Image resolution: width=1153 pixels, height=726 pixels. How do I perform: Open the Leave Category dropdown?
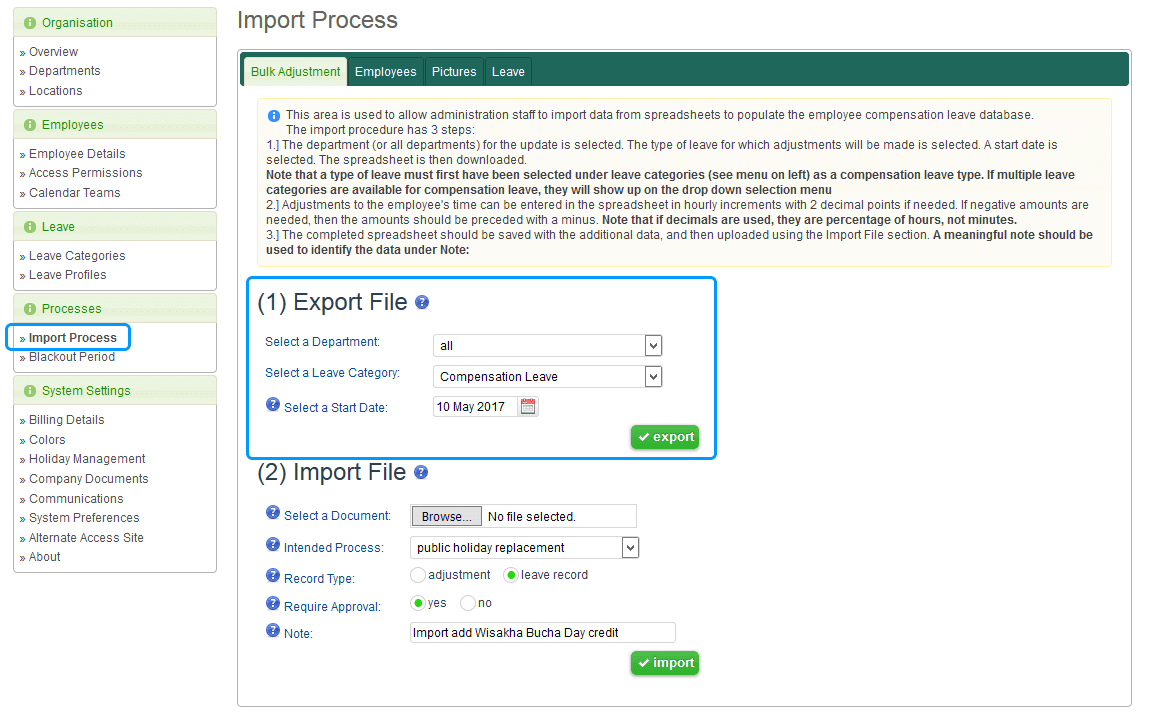[x=548, y=377]
